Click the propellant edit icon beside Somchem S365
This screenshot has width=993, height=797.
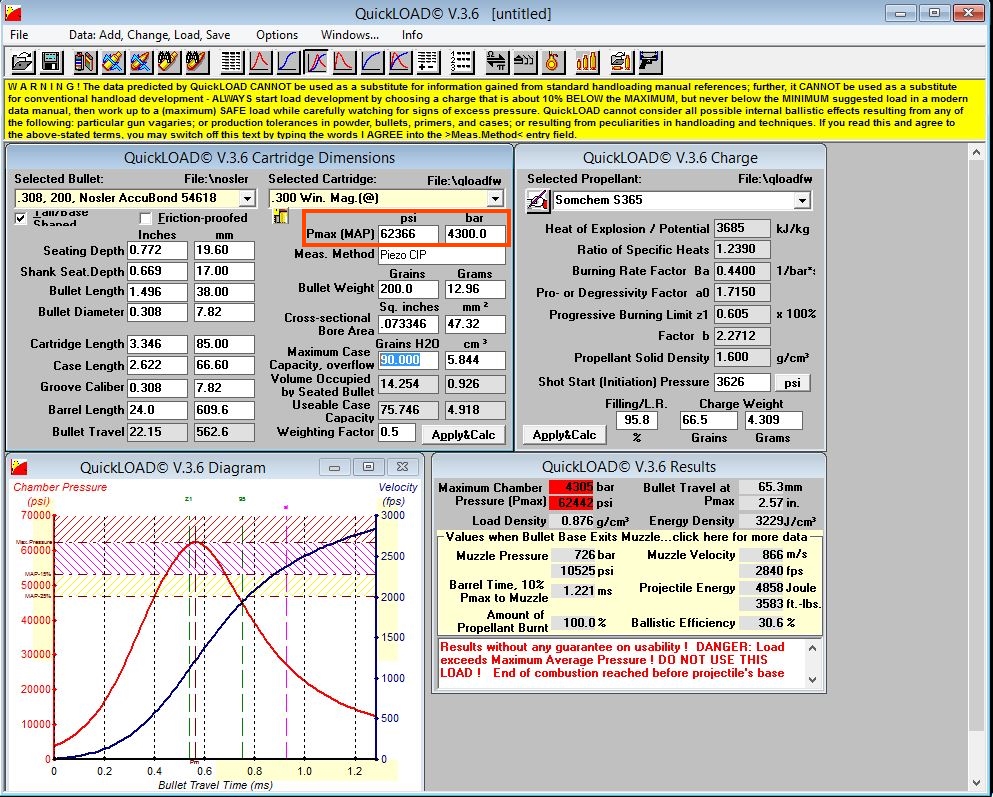(x=537, y=201)
